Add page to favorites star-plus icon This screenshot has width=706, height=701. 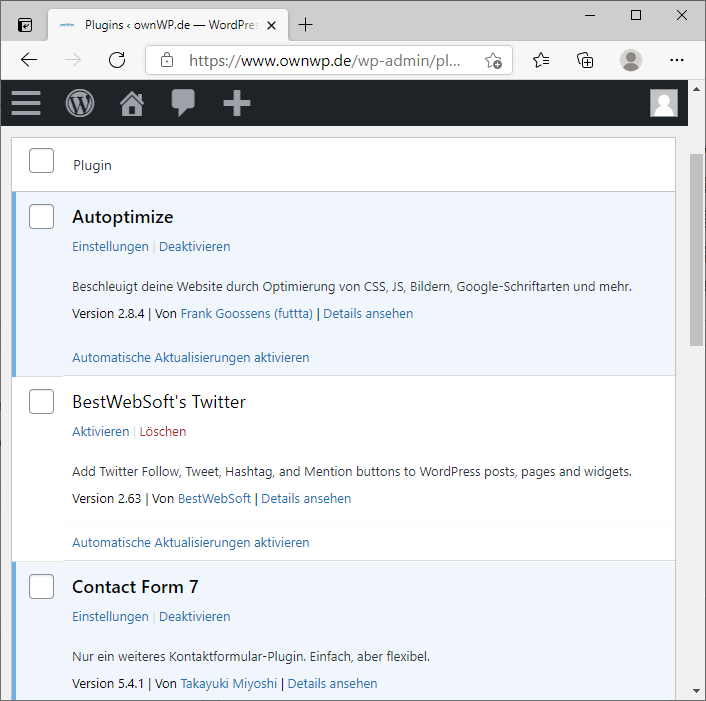coord(493,60)
